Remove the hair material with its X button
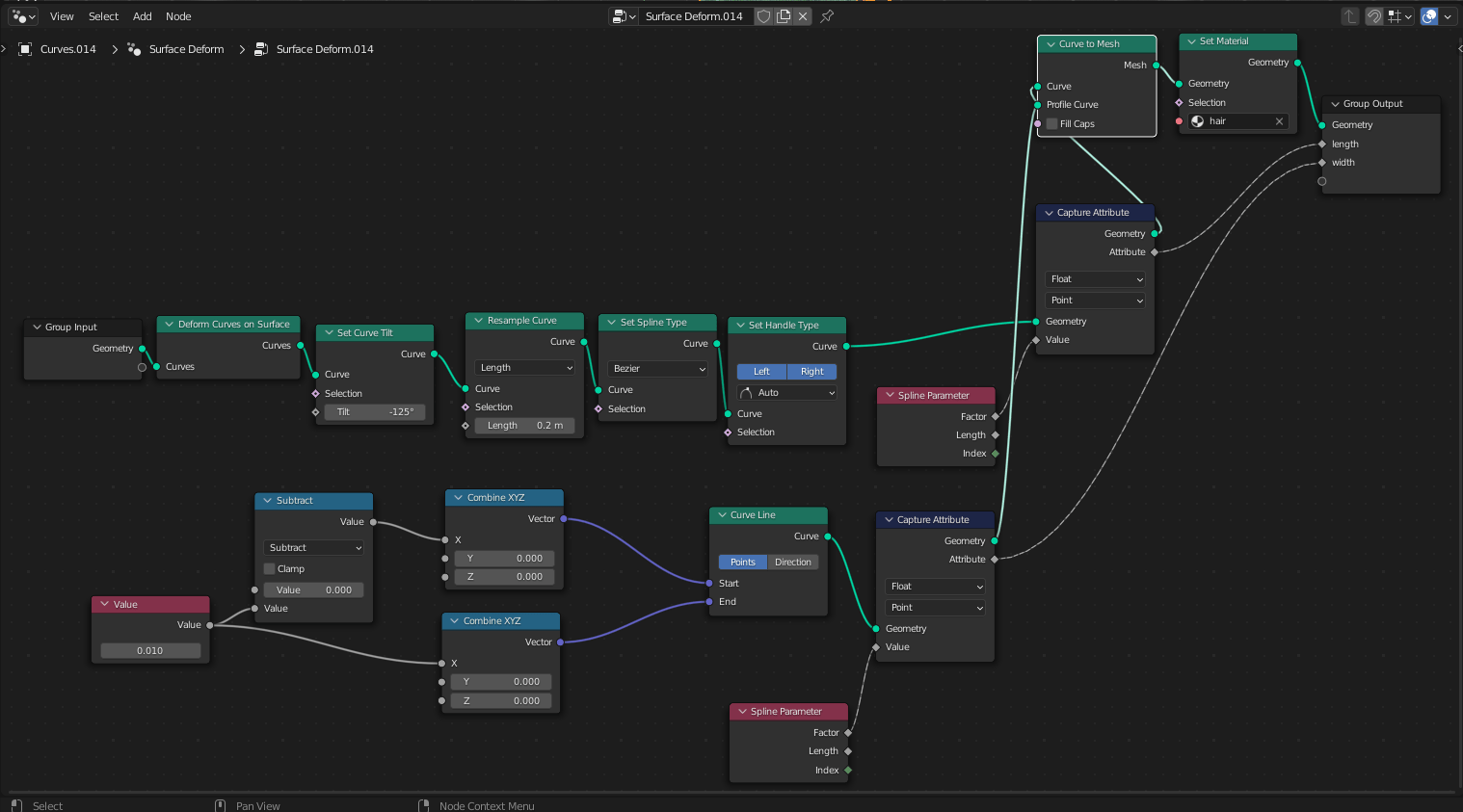Screen dimensions: 1463x812 click(1279, 120)
